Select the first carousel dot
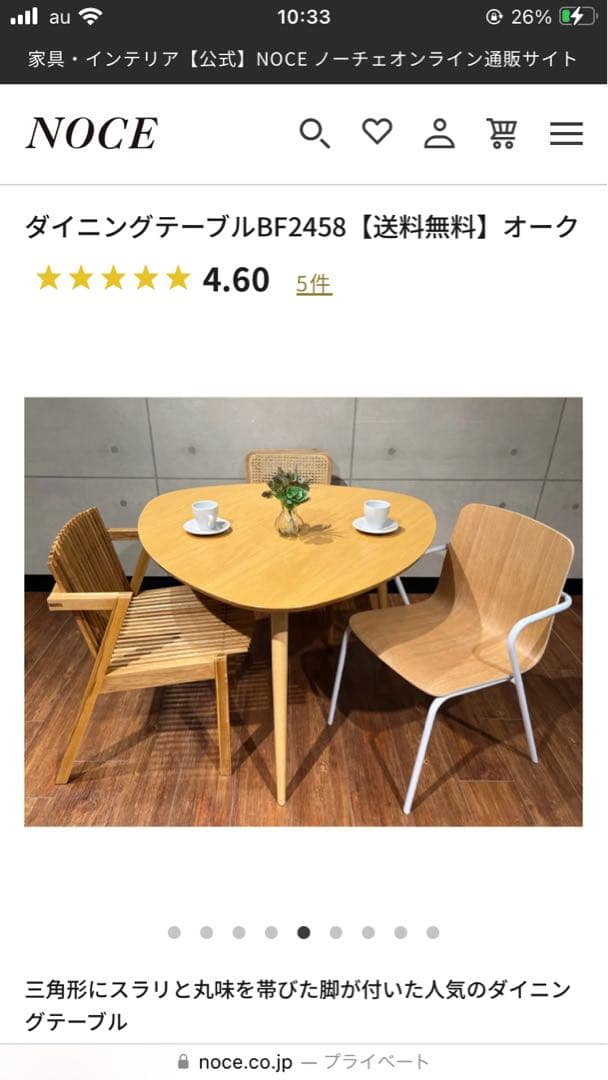This screenshot has height=1080, width=608. click(174, 932)
